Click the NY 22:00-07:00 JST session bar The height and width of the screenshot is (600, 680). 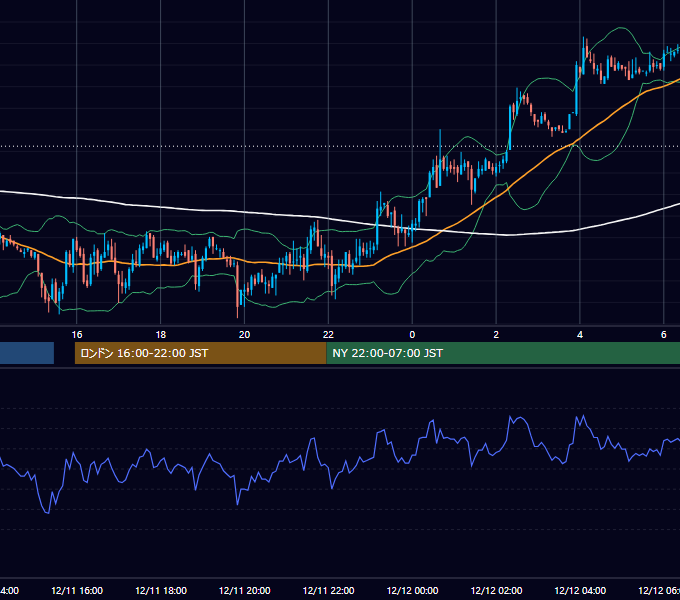pyautogui.click(x=503, y=353)
